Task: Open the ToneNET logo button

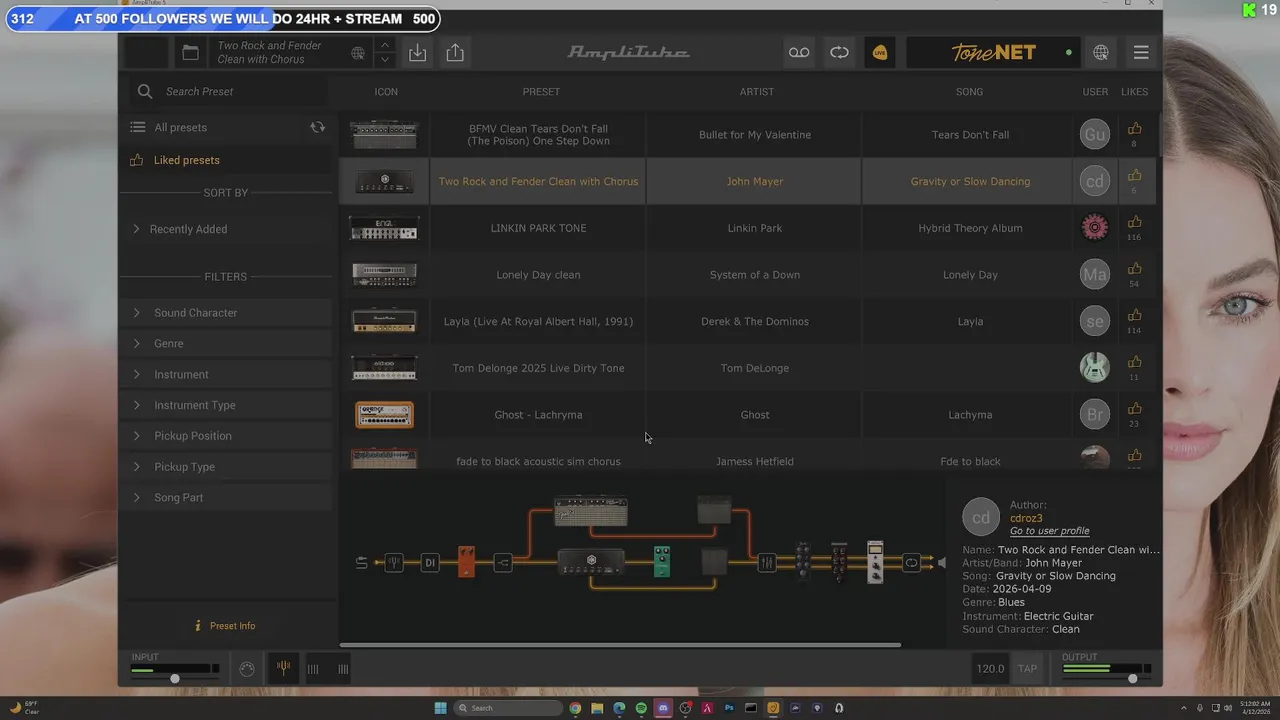Action: point(993,53)
